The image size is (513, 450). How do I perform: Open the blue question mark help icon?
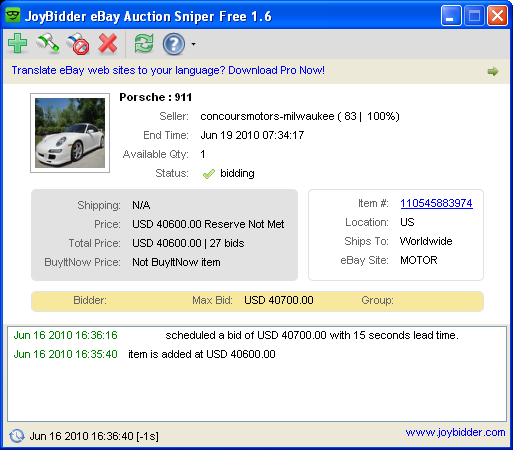click(x=174, y=44)
